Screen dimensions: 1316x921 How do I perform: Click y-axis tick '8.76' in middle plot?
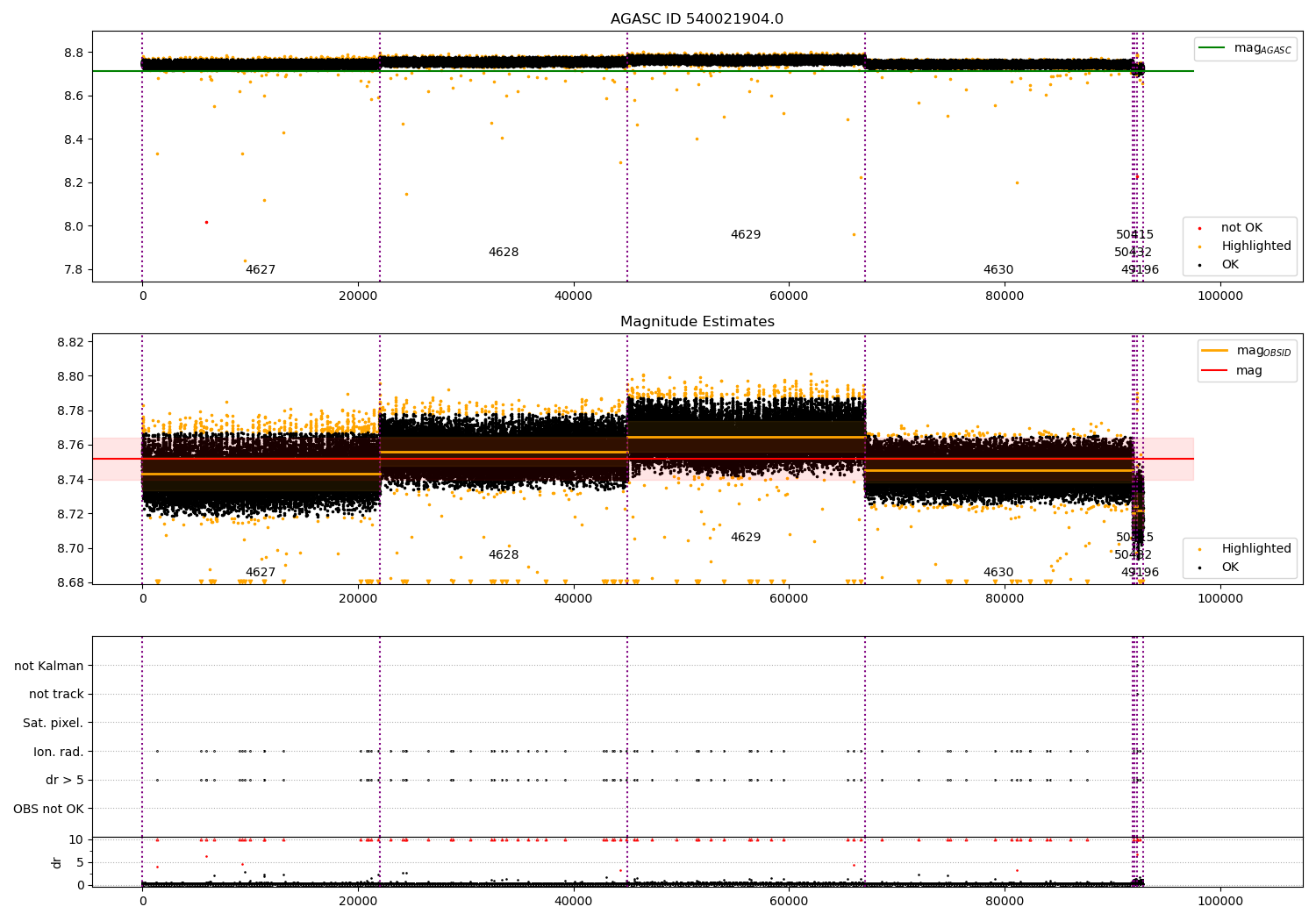(x=71, y=445)
